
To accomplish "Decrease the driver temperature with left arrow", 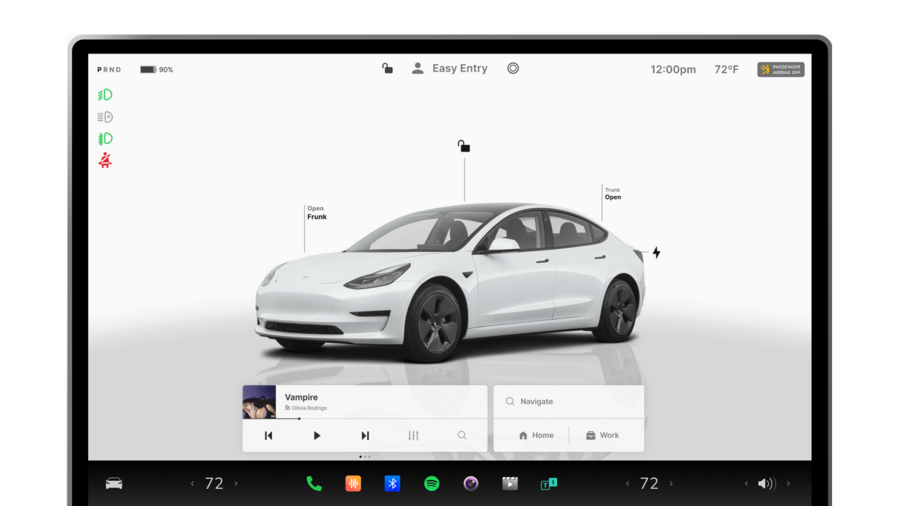I will (x=192, y=484).
